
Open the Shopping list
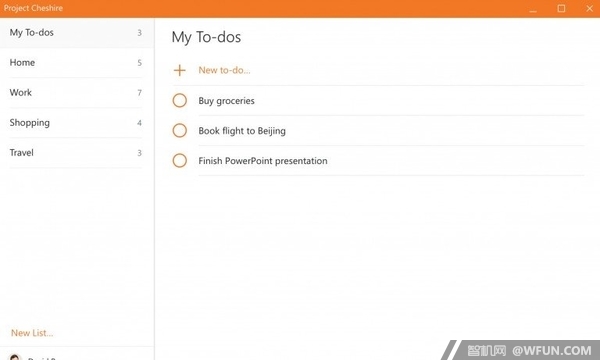pos(77,123)
